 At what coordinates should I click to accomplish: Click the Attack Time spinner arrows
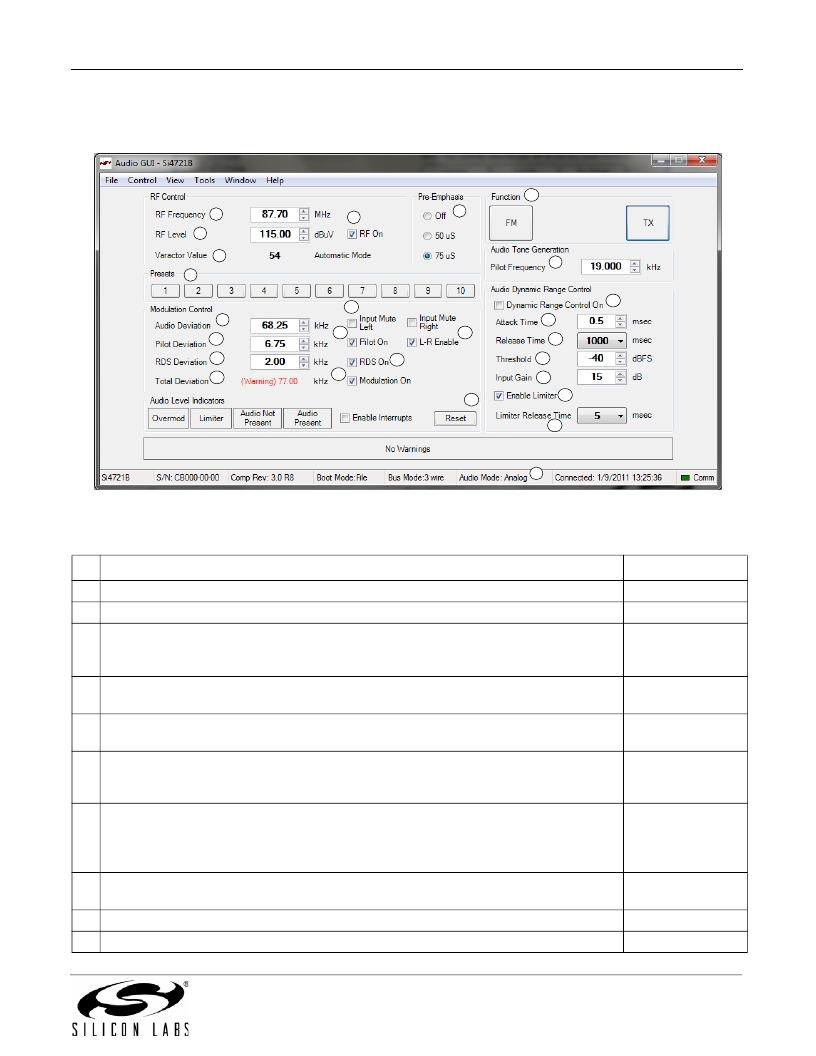coord(621,321)
